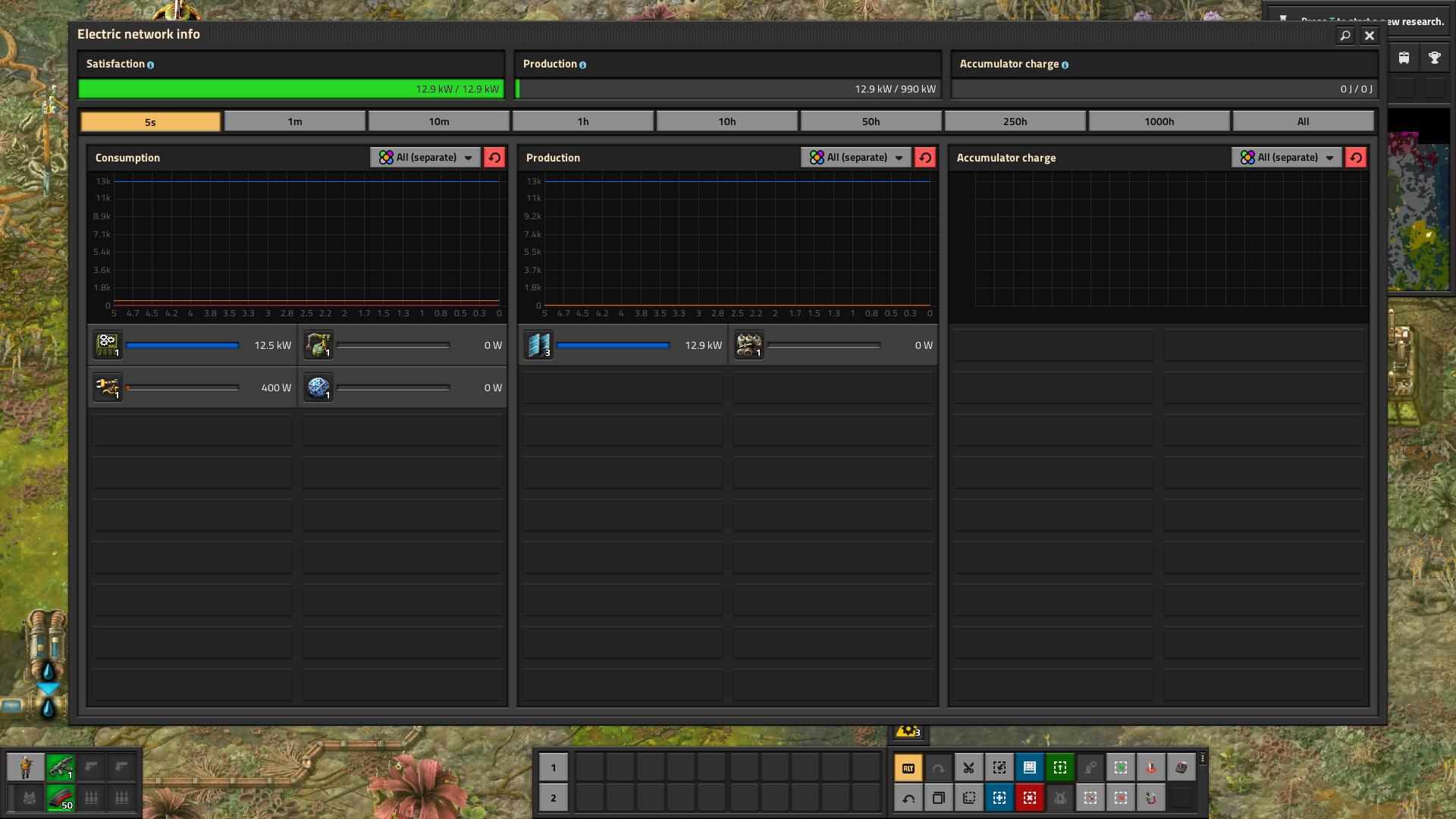Reset the Production graph selection

click(x=925, y=157)
